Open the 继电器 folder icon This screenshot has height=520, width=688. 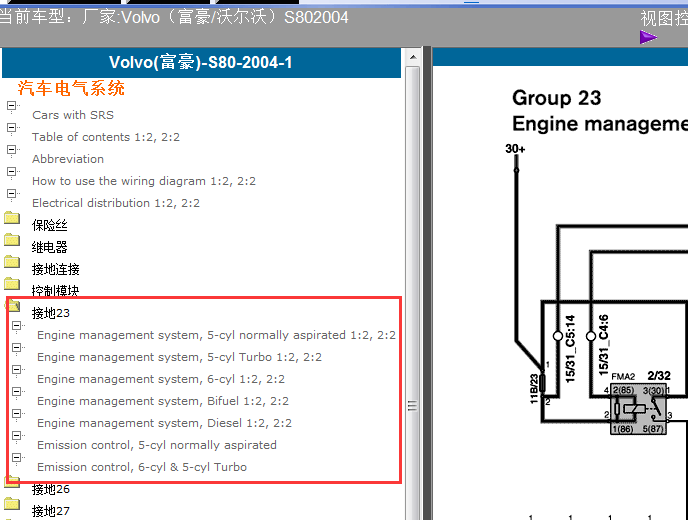tap(12, 240)
